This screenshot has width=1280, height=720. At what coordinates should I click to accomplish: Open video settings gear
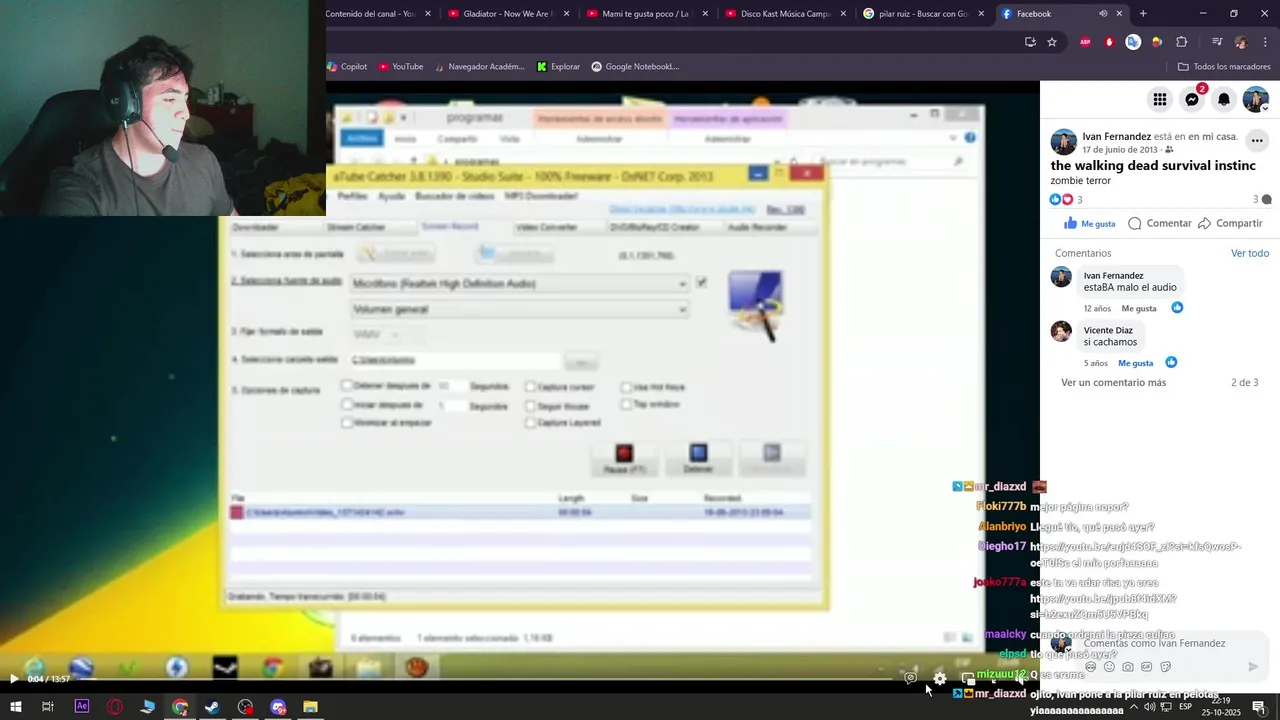click(940, 679)
